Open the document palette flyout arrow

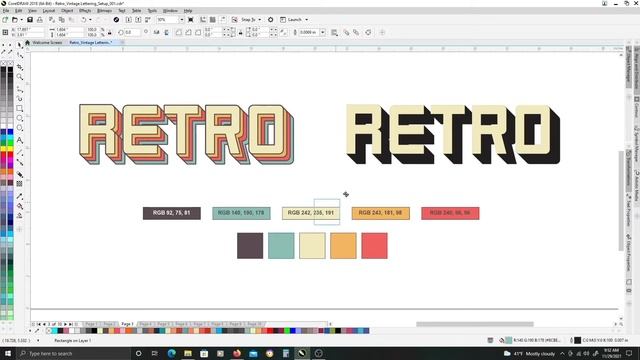pyautogui.click(x=30, y=331)
